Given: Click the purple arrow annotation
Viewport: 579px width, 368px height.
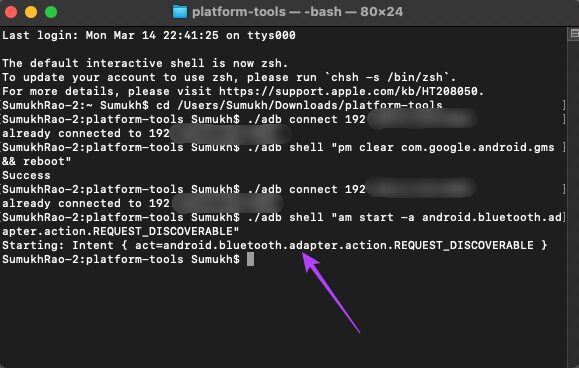Looking at the screenshot, I should click(x=330, y=292).
